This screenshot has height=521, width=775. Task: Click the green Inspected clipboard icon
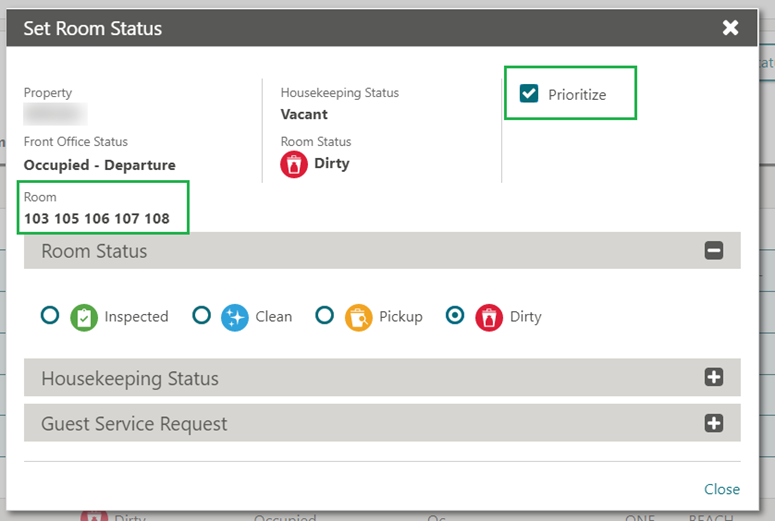pos(84,317)
